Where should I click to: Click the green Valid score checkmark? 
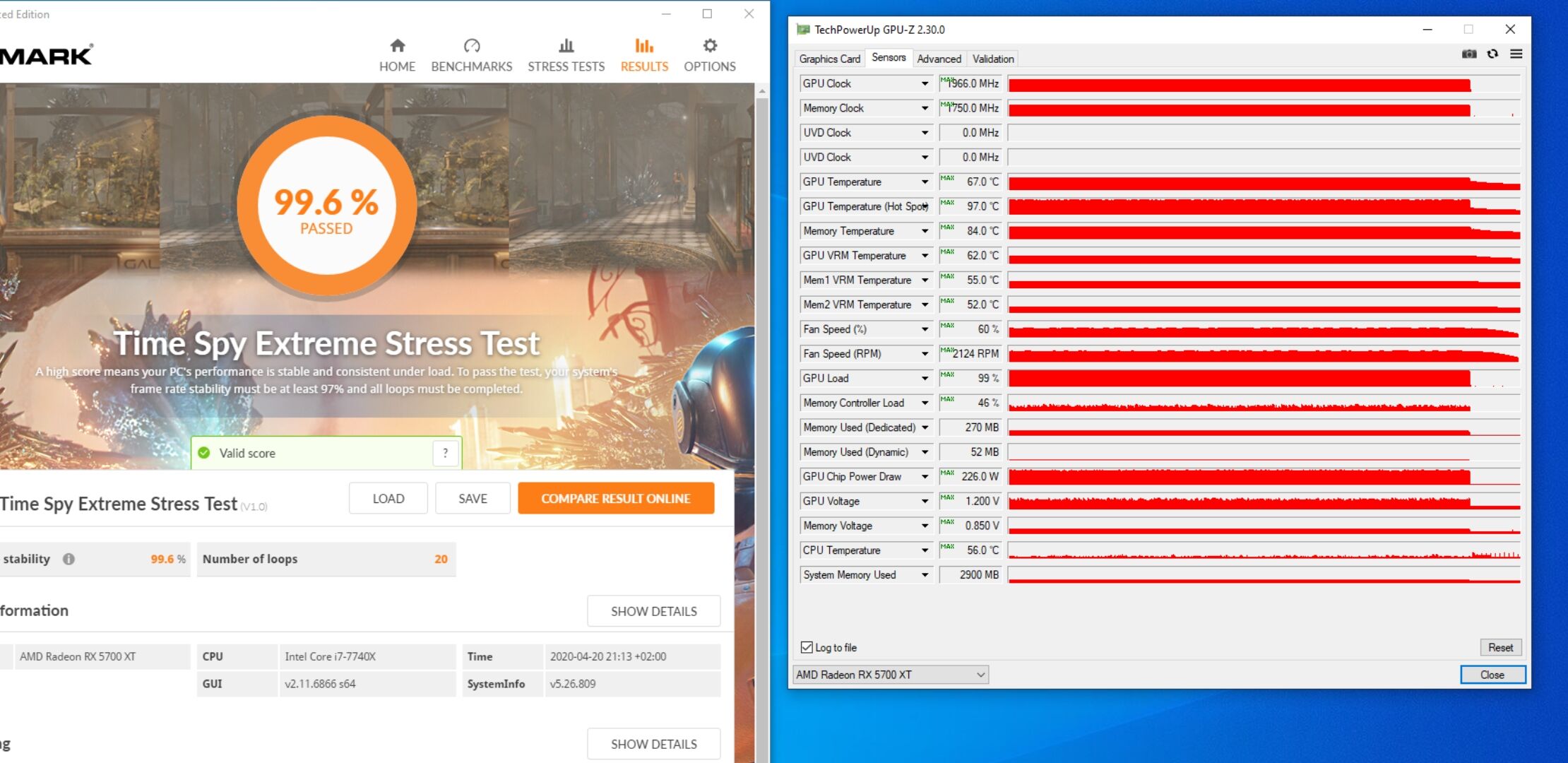pyautogui.click(x=204, y=453)
